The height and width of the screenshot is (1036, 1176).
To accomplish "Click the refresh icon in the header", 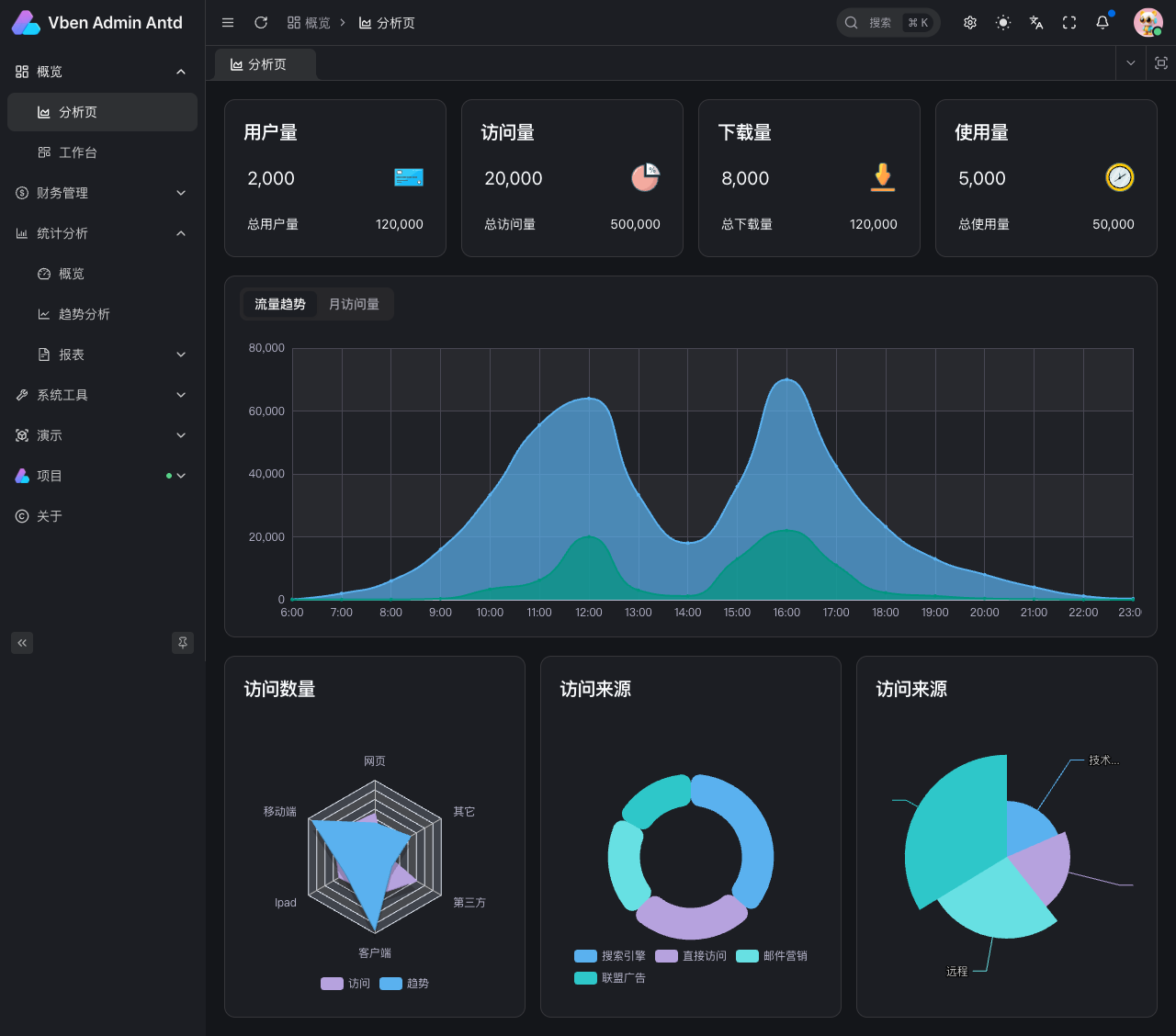I will coord(261,23).
